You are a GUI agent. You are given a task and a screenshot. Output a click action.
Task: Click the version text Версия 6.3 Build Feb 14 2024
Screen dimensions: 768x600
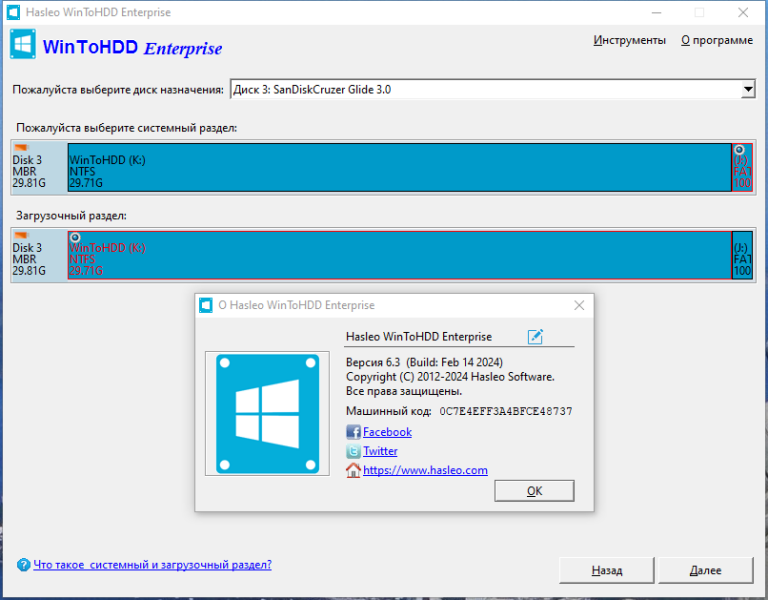[424, 362]
